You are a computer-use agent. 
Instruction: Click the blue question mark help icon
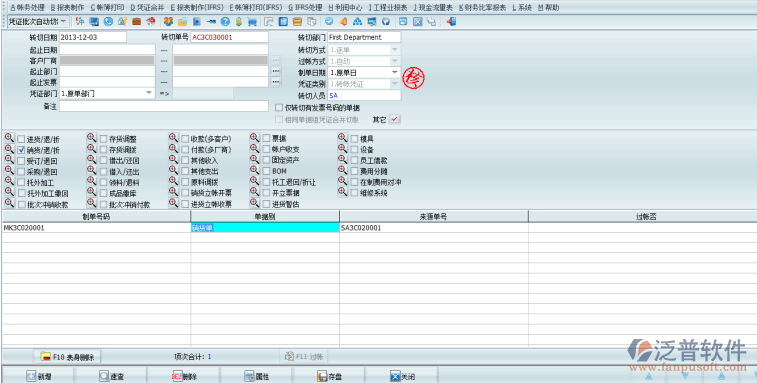click(225, 22)
